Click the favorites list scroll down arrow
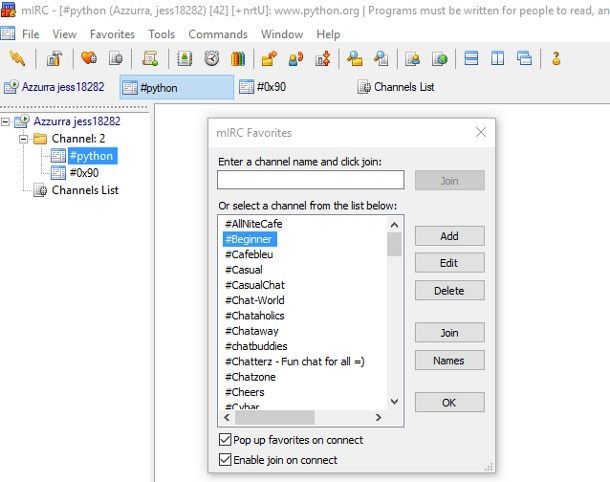Viewport: 610px width, 482px height. 394,401
